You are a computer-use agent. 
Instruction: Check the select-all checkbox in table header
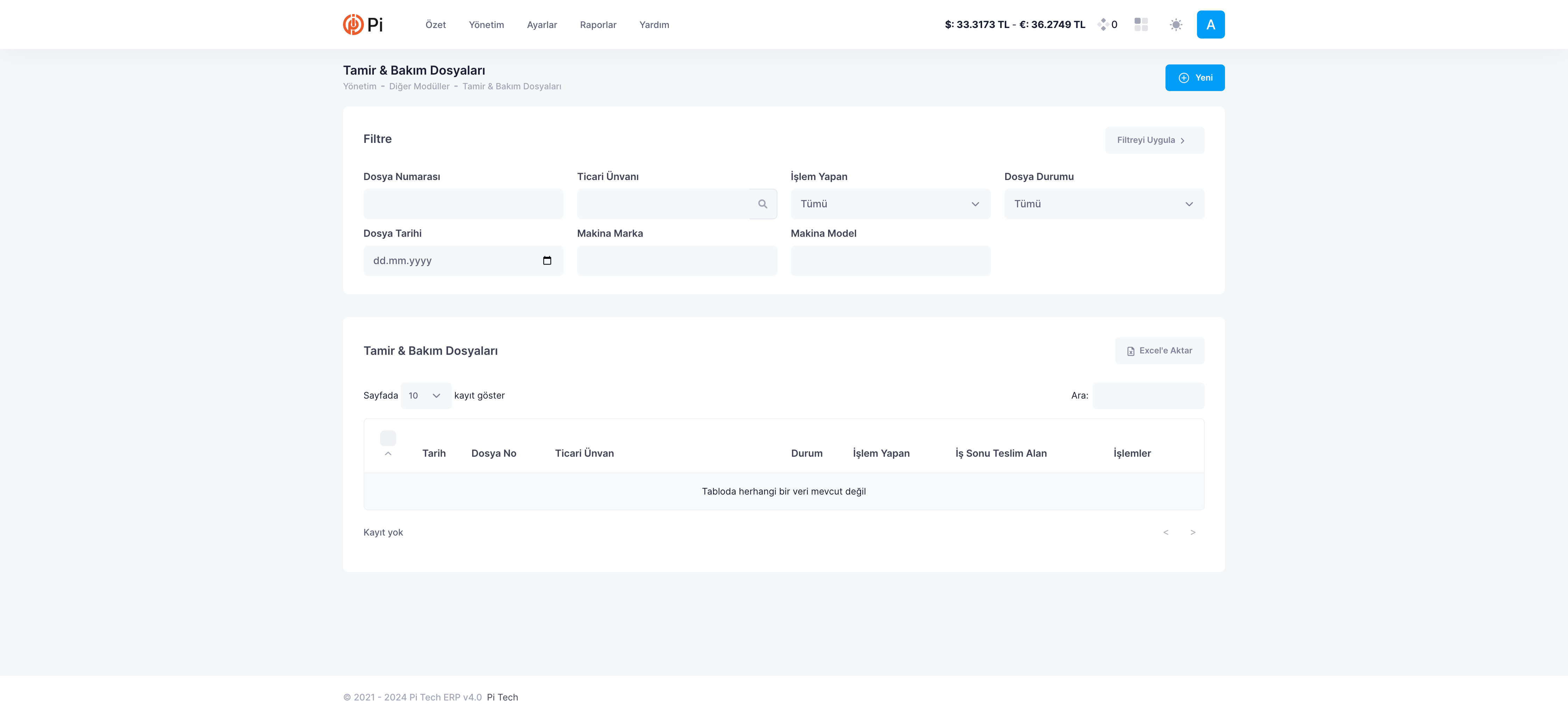pos(388,438)
